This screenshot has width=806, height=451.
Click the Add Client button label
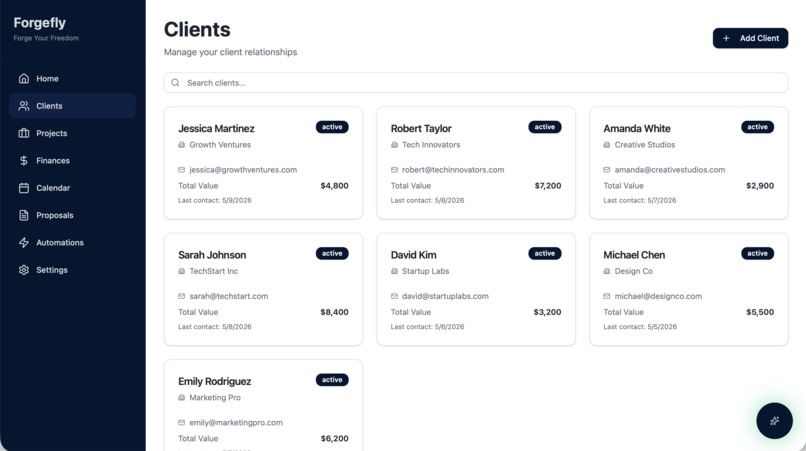[x=759, y=38]
